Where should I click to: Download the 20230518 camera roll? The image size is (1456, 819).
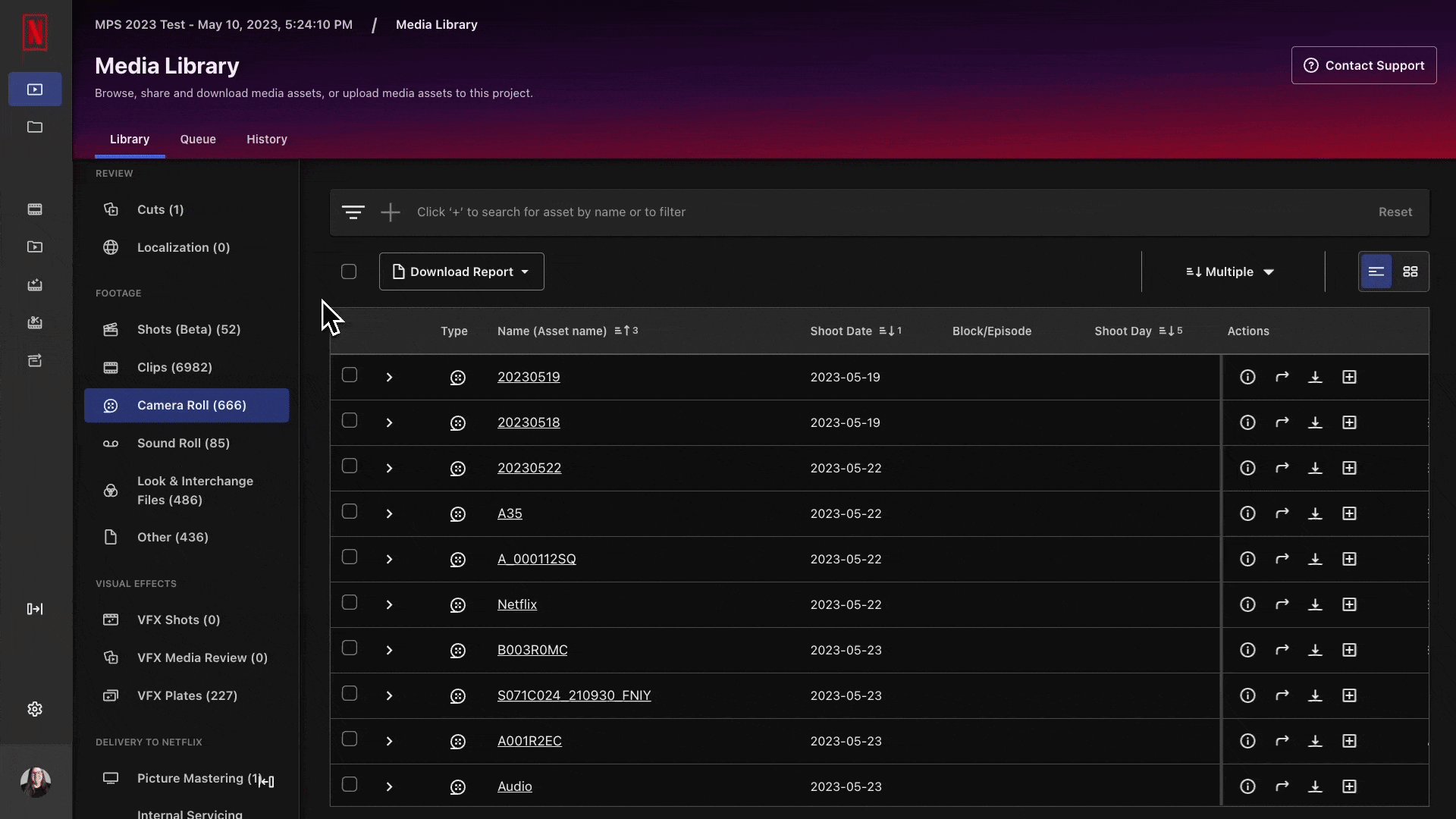click(1316, 422)
